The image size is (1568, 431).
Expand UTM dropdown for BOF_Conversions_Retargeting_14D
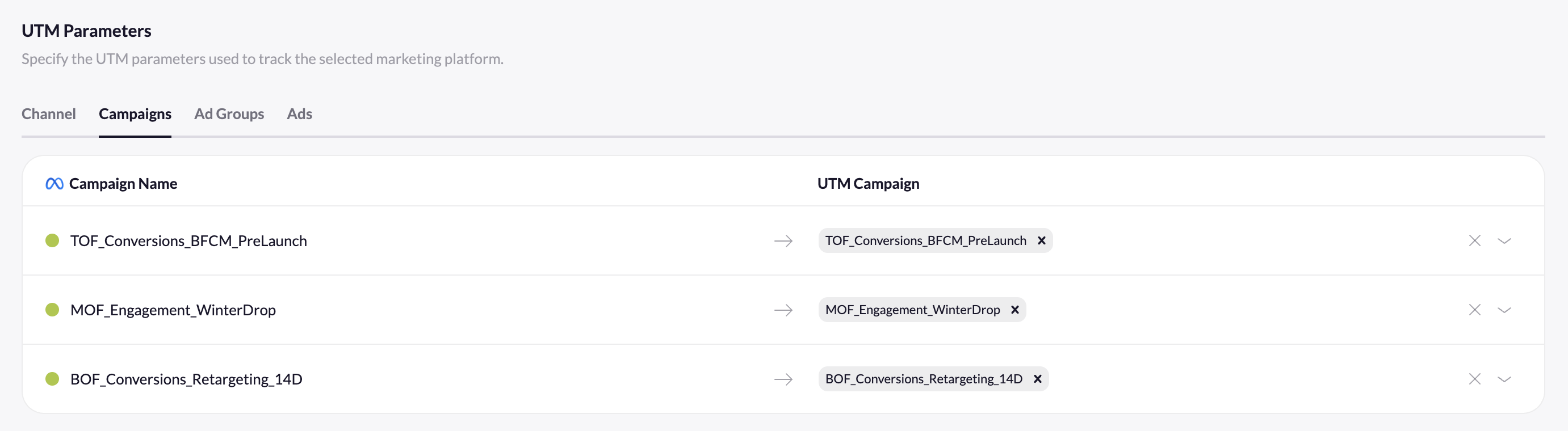pyautogui.click(x=1503, y=380)
